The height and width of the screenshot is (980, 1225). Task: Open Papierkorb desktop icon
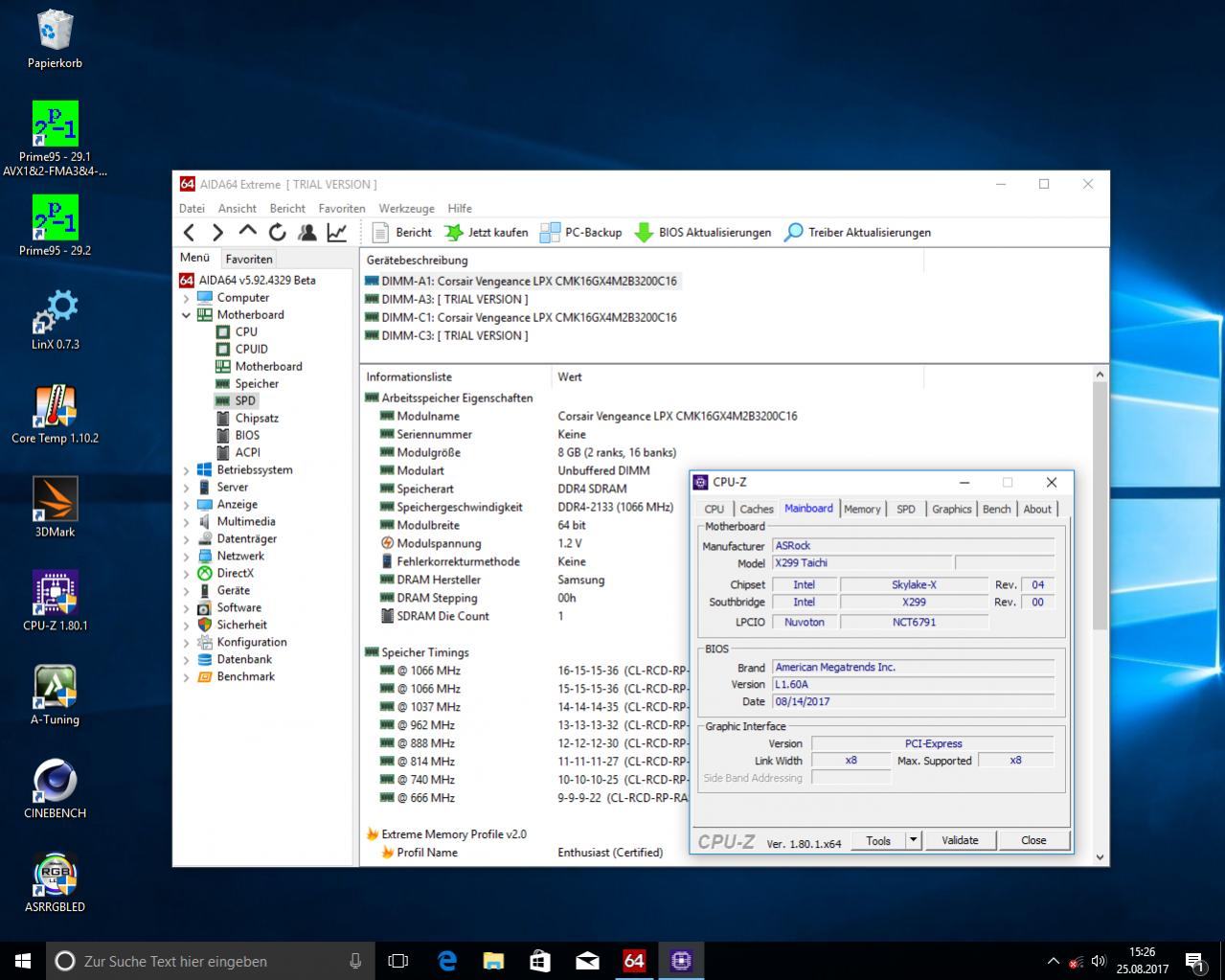tap(55, 40)
